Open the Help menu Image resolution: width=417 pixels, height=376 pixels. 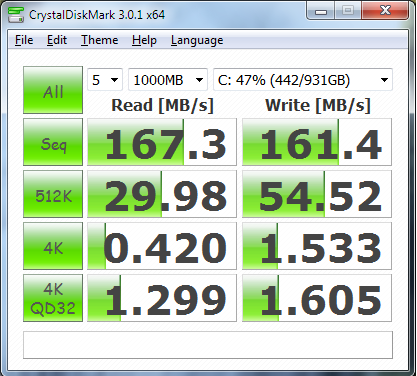(x=144, y=40)
